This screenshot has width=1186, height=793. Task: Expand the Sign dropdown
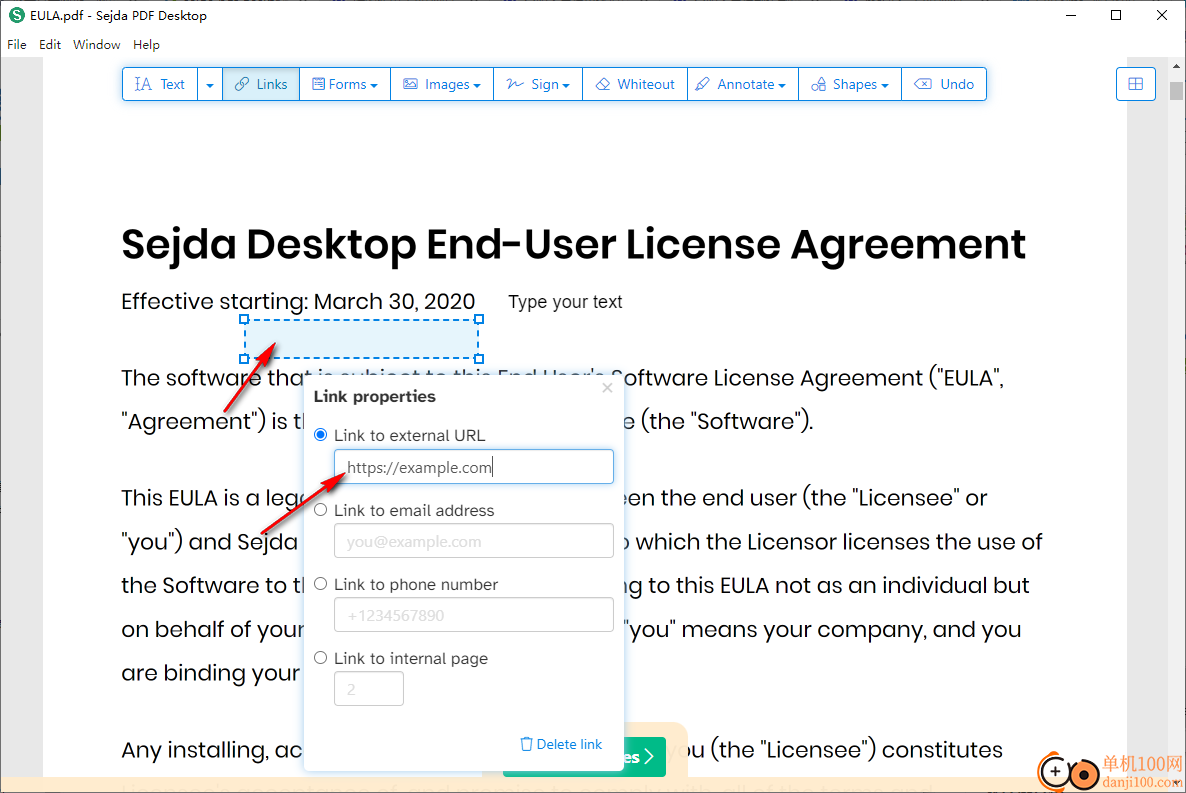(538, 84)
